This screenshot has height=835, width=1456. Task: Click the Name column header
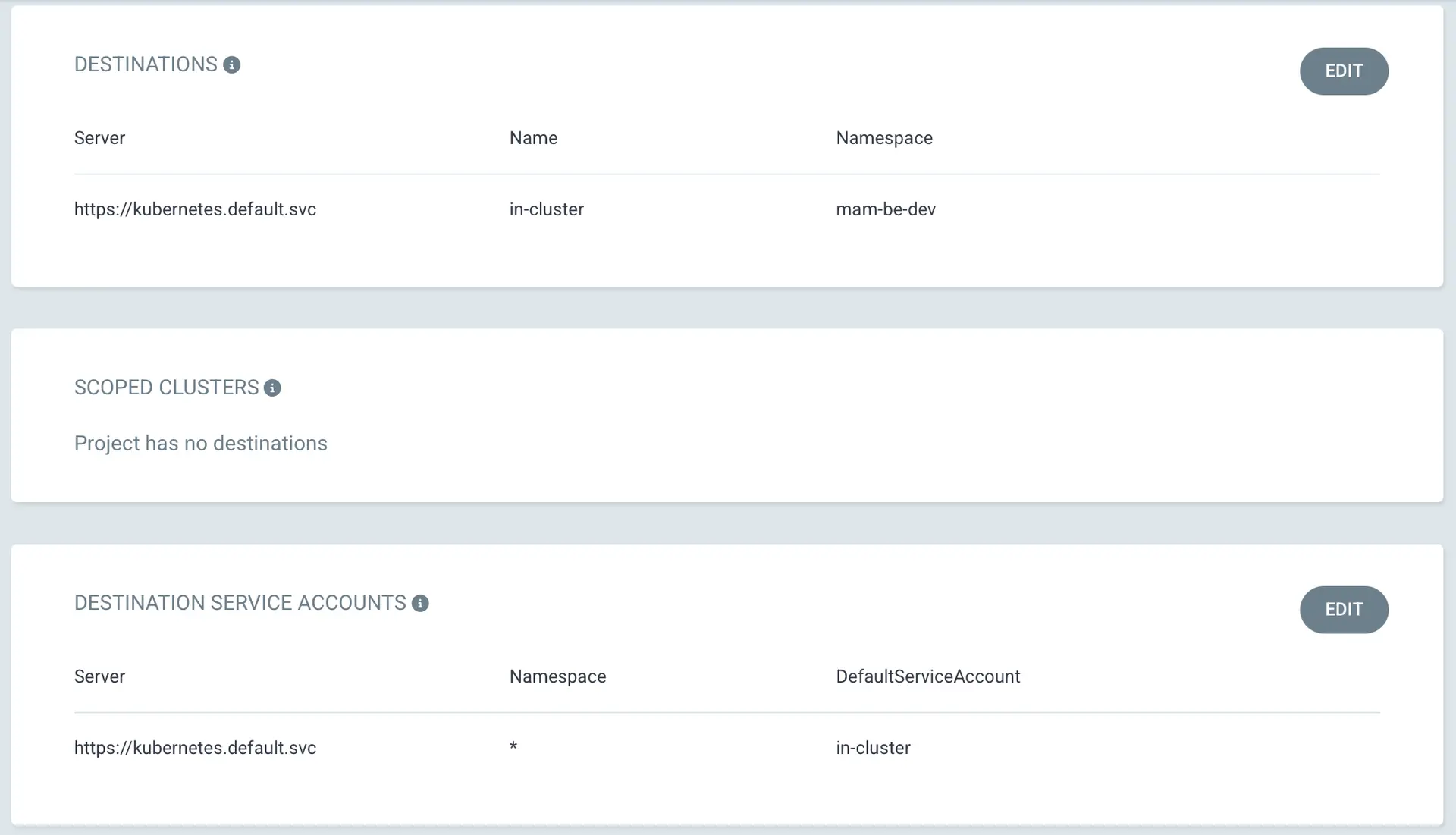tap(533, 138)
